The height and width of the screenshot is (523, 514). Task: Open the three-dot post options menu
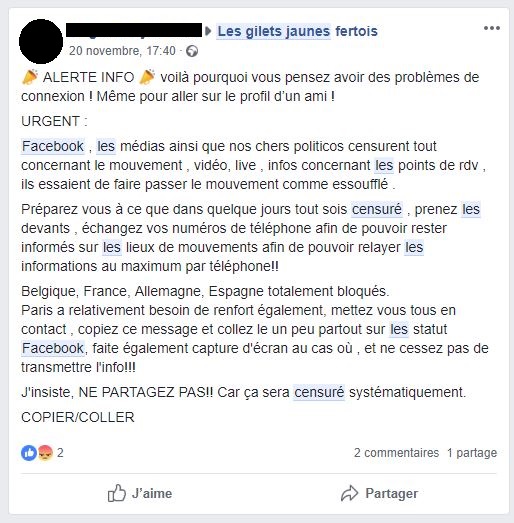tap(492, 28)
